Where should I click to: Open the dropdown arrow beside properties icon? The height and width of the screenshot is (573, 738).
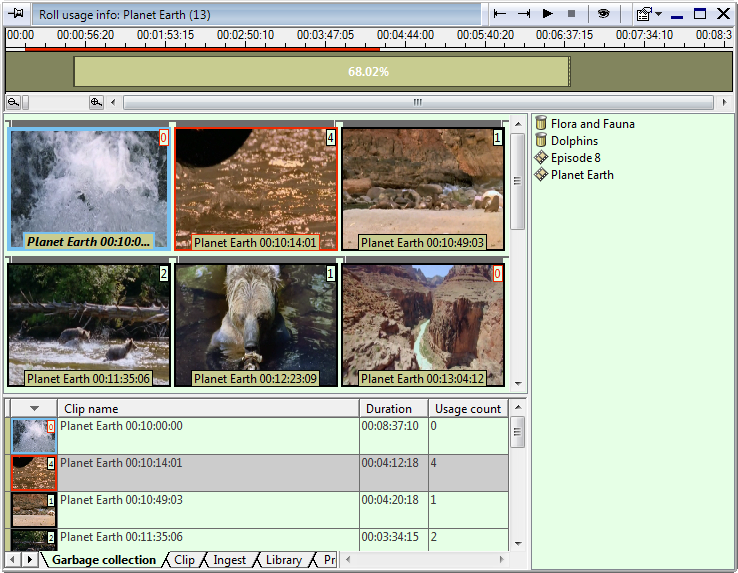pos(658,14)
